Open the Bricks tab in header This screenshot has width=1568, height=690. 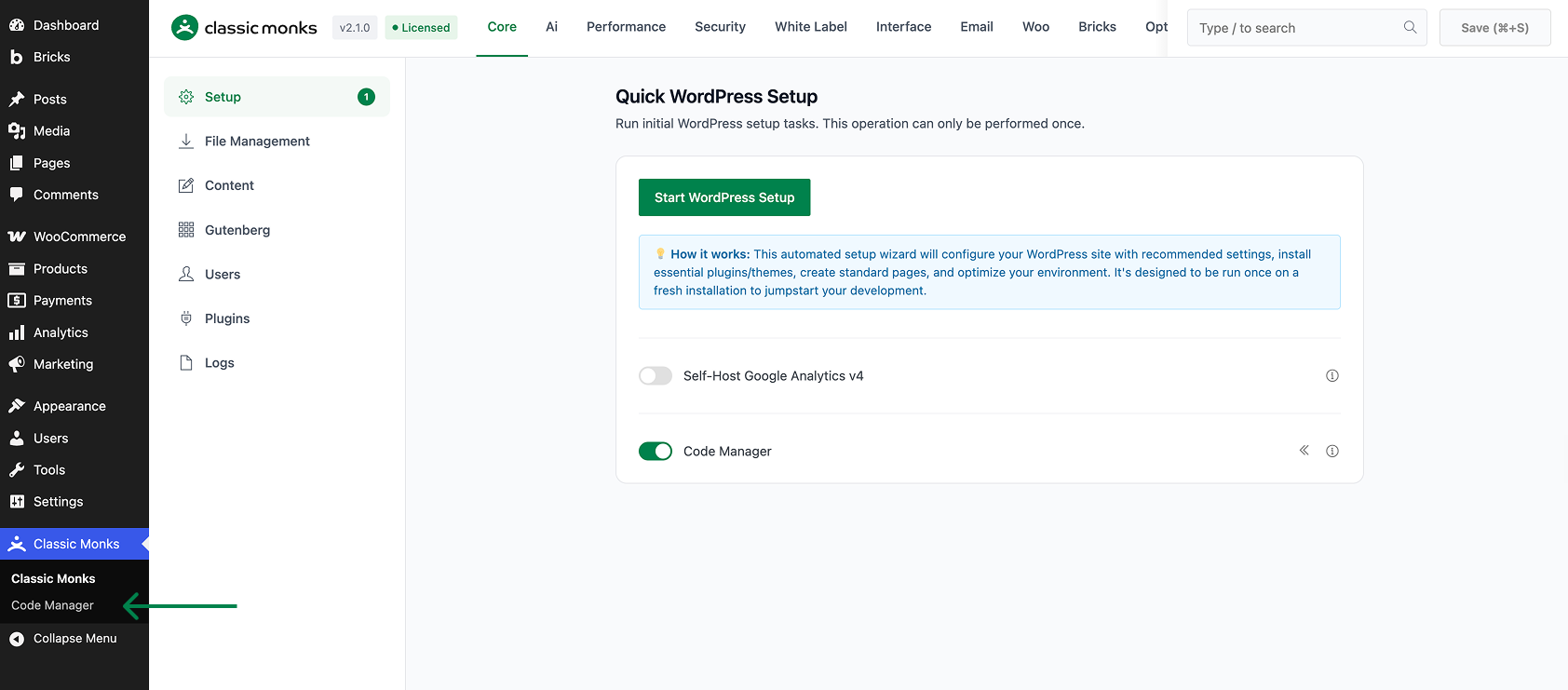tap(1097, 27)
